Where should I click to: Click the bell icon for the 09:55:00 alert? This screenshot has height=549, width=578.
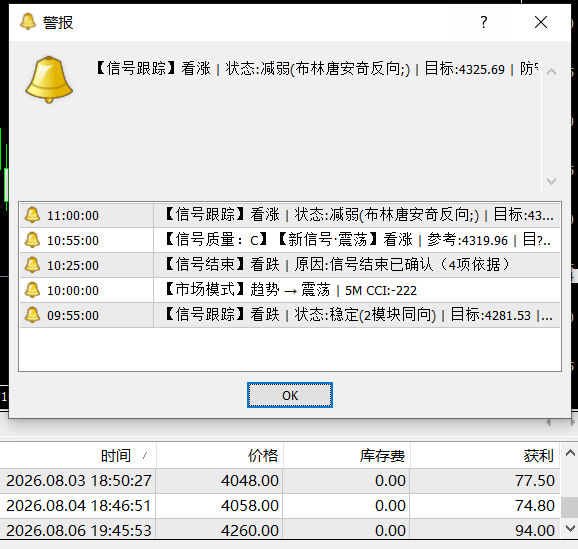pyautogui.click(x=32, y=315)
